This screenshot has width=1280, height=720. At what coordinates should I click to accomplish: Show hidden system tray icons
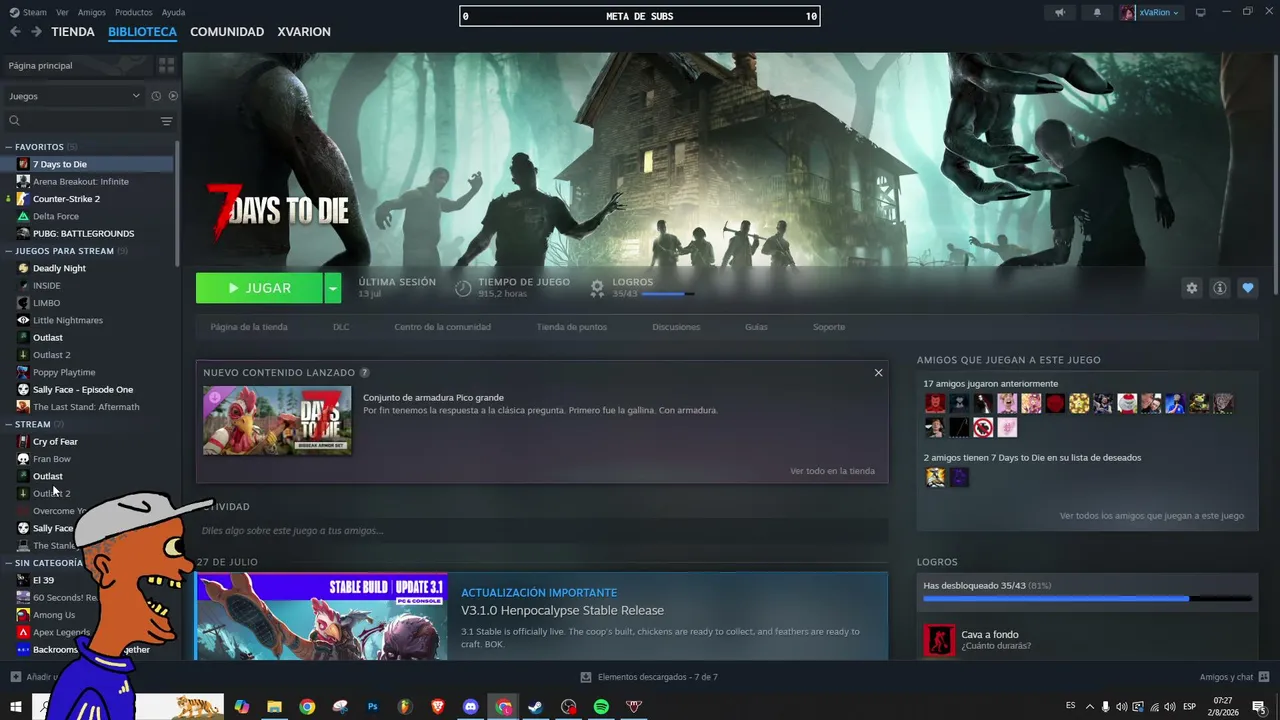(1090, 707)
